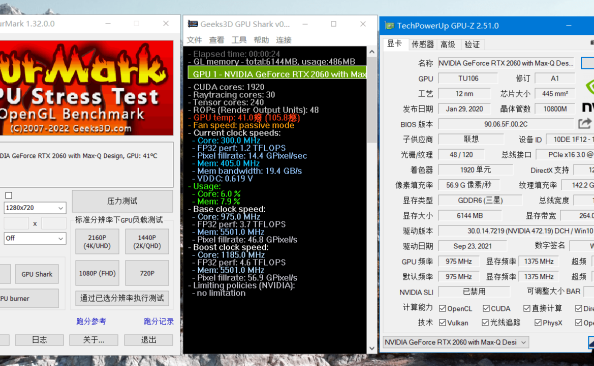This screenshot has height=366, width=594.
Task: Toggle the Vulkan checkbox
Action: point(442,322)
